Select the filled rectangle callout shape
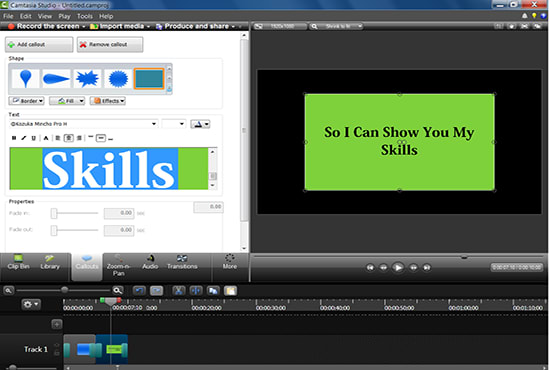 (149, 78)
